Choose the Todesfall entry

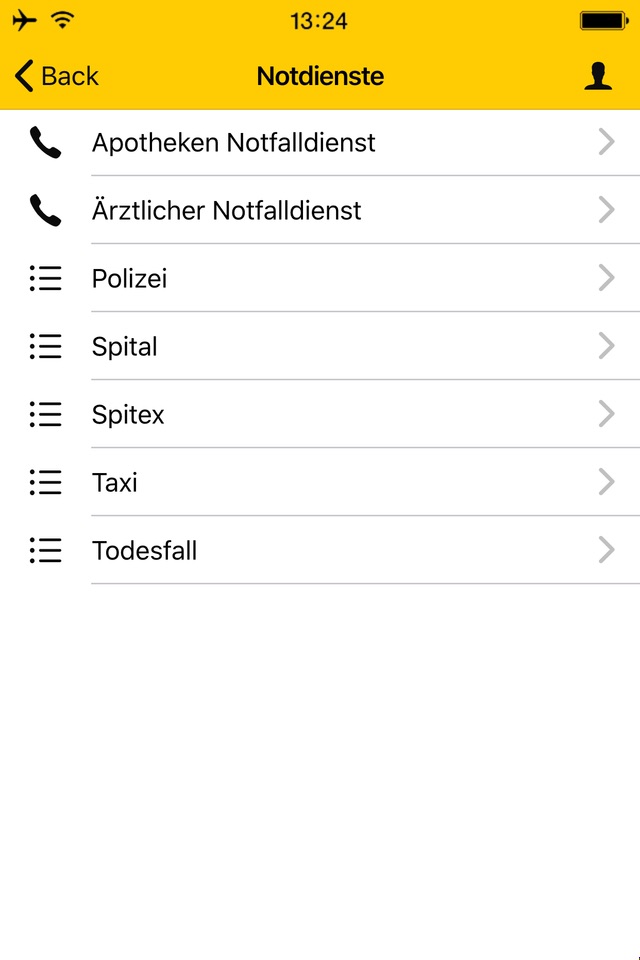145,551
